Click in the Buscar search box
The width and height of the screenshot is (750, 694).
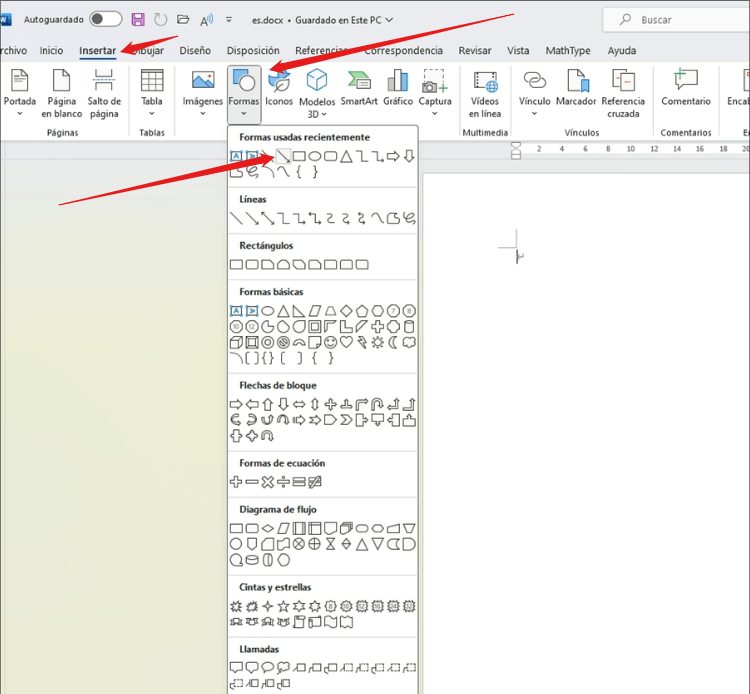pos(676,20)
